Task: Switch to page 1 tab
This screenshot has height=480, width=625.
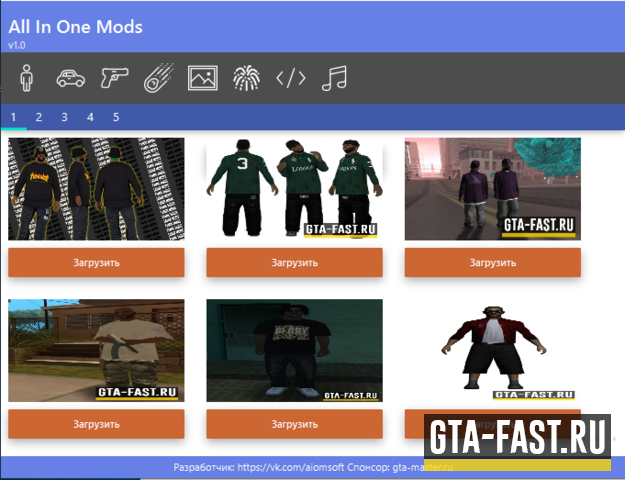Action: point(13,117)
